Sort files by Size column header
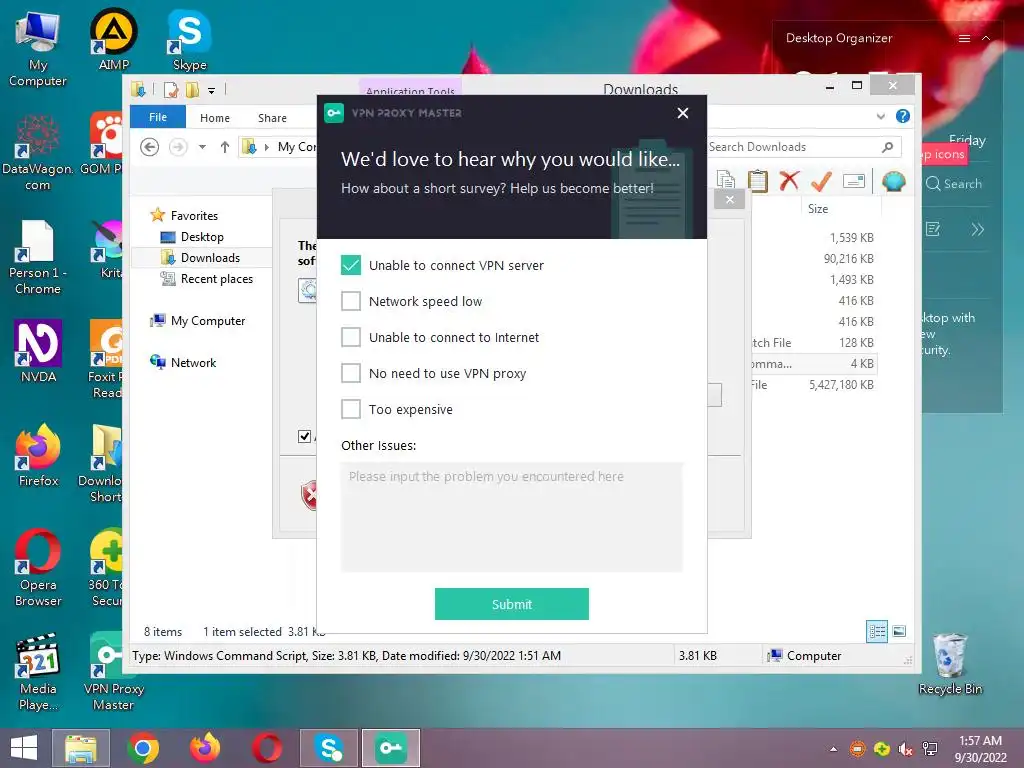 [x=818, y=208]
